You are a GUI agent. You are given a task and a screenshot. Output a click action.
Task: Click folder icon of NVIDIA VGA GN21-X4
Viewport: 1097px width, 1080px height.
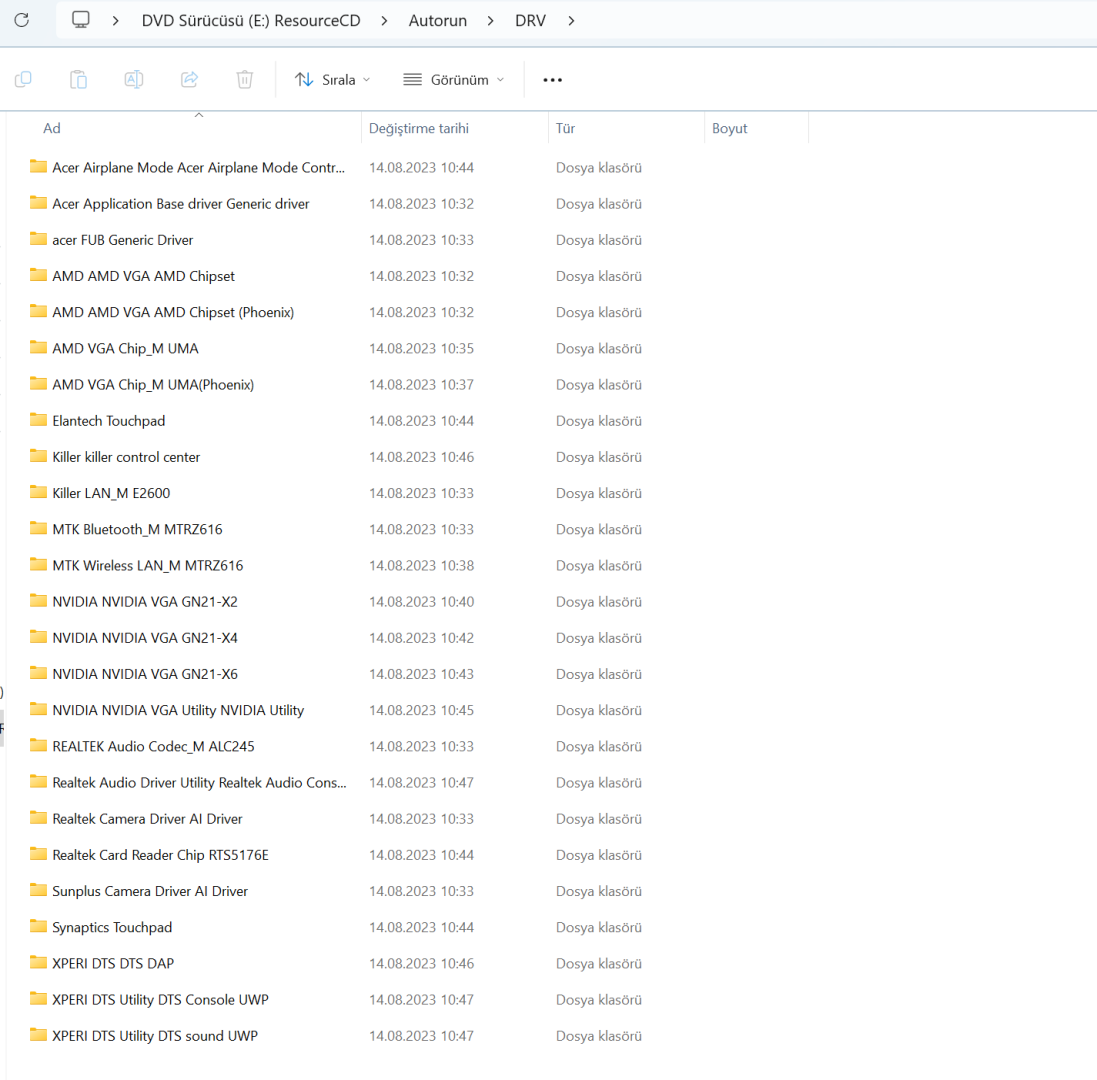[x=38, y=637]
